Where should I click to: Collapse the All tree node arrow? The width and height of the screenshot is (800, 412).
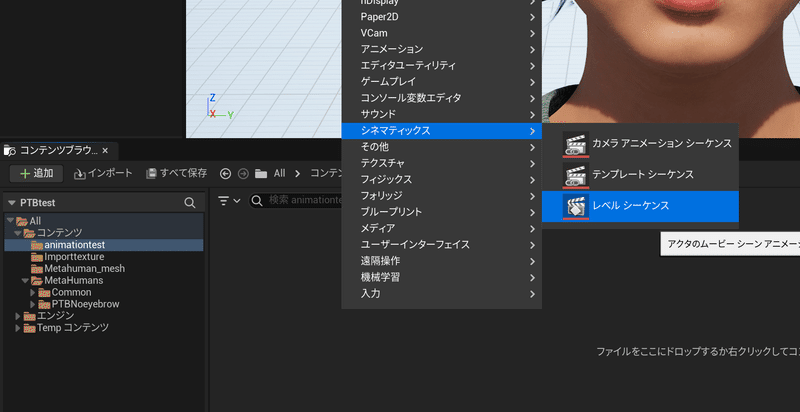[11, 221]
